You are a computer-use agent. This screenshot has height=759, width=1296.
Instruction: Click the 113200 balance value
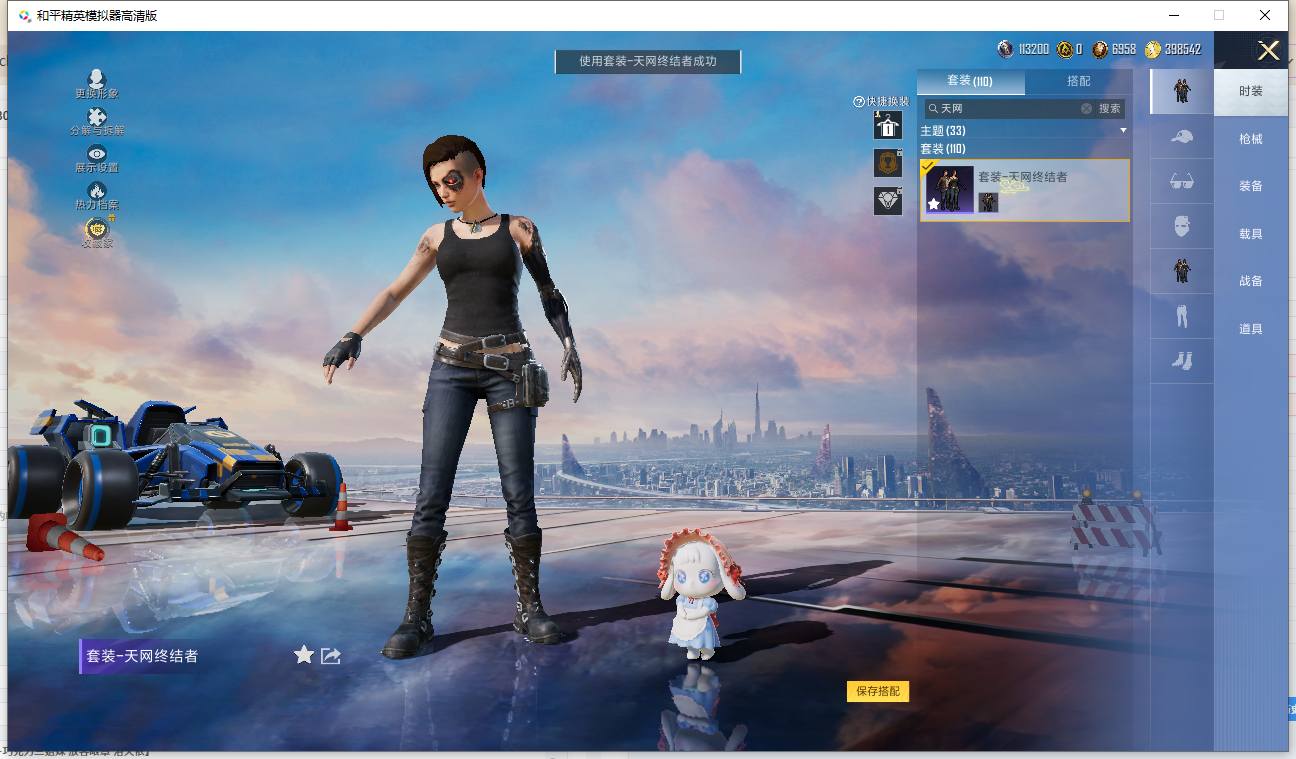coord(1034,49)
